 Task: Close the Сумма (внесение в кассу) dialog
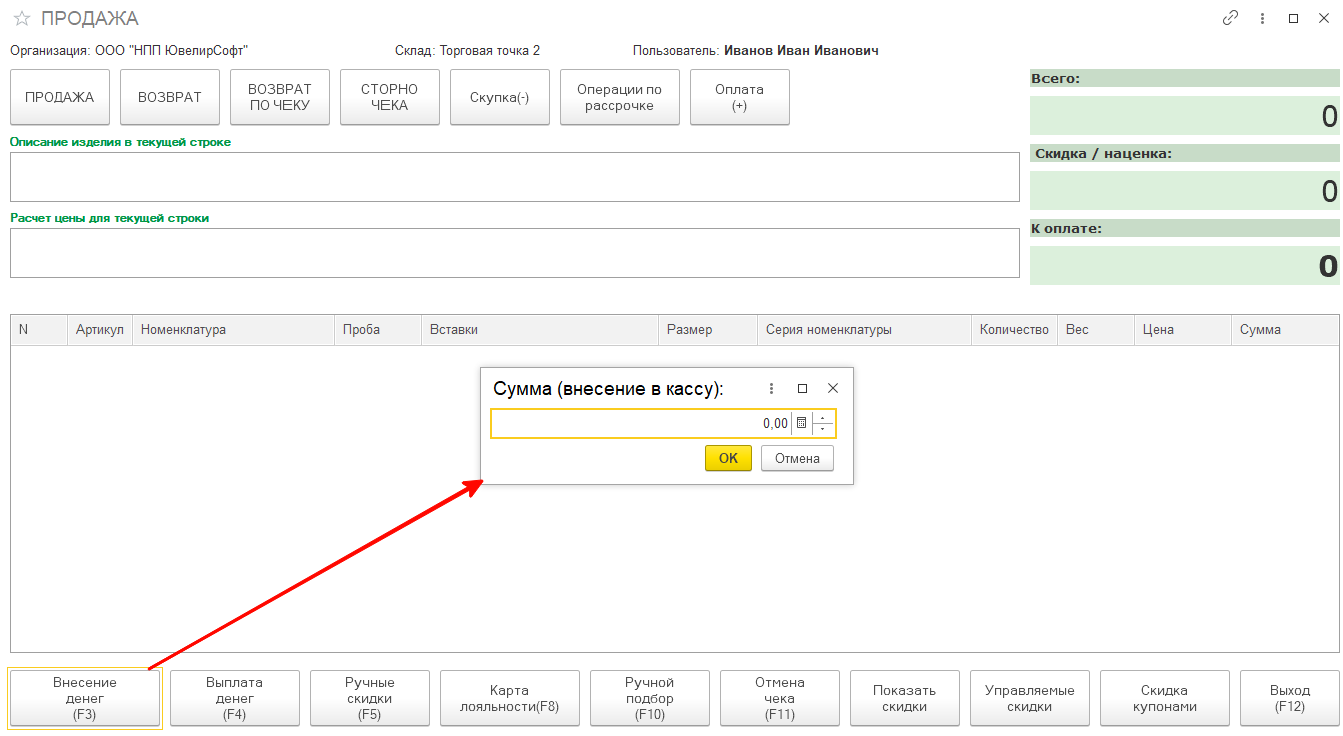click(x=833, y=388)
